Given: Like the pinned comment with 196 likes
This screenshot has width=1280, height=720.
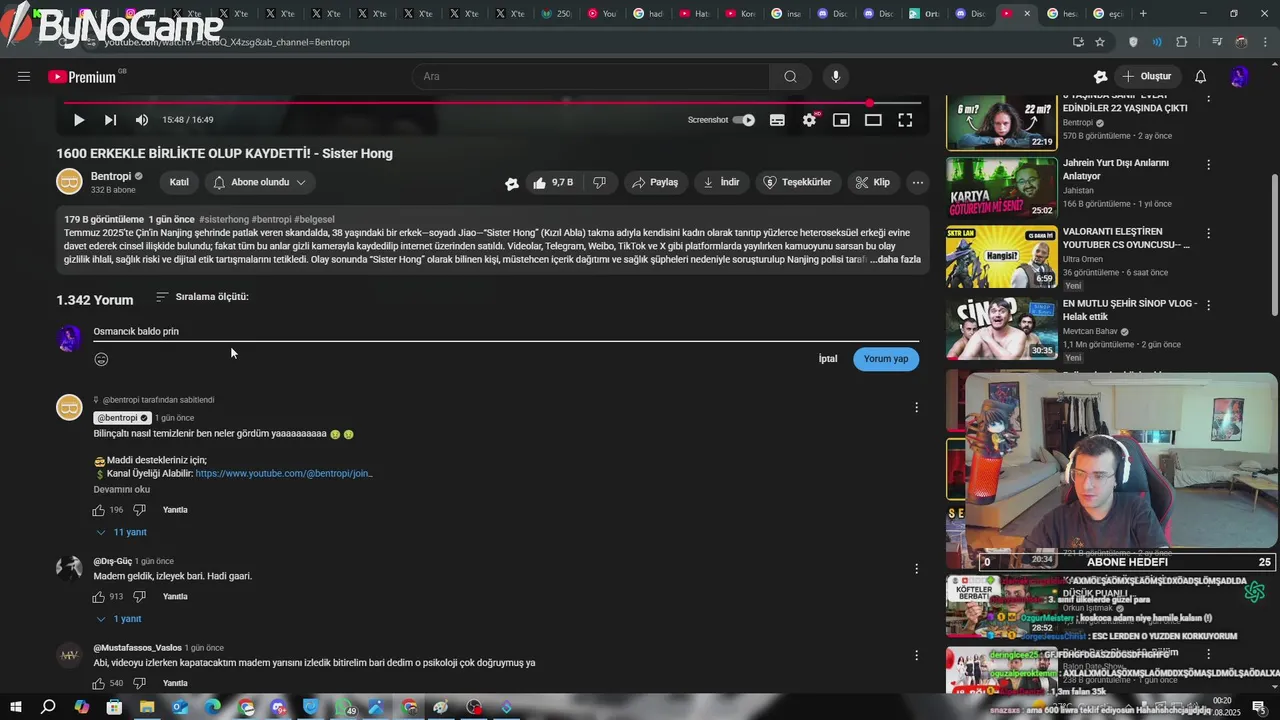Looking at the screenshot, I should pyautogui.click(x=99, y=510).
